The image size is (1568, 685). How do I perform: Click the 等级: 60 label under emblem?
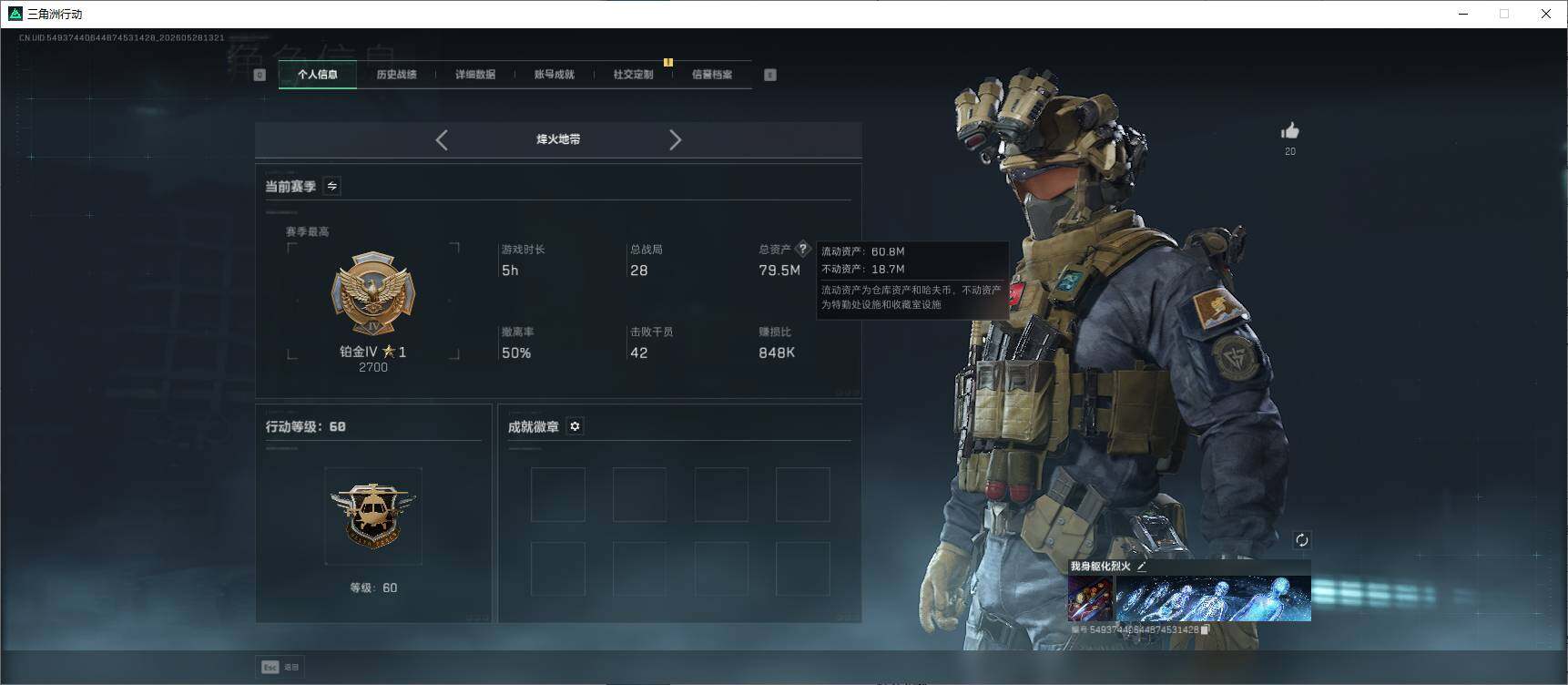point(373,588)
